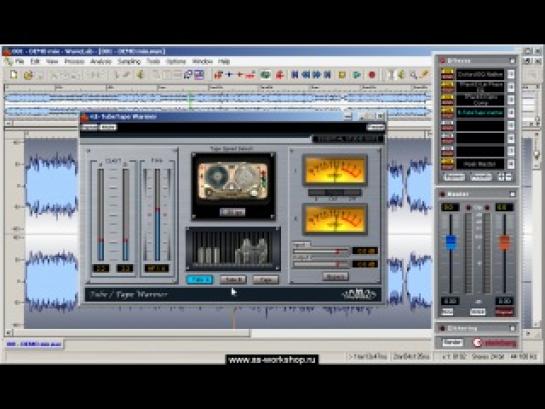Select Tube B mode in the Warmer plugin
545x409 pixels.
[233, 279]
